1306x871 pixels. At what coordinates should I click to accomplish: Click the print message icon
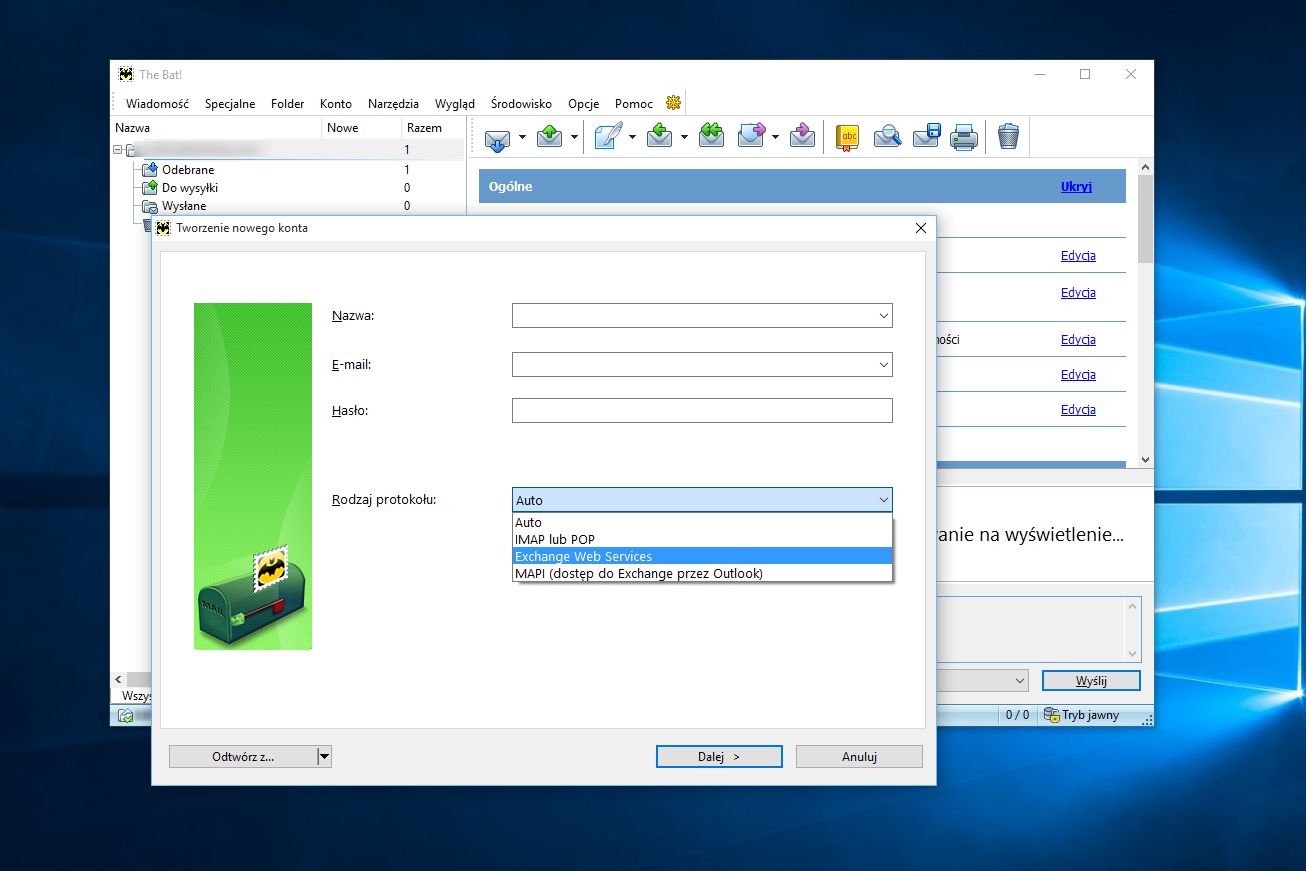964,137
